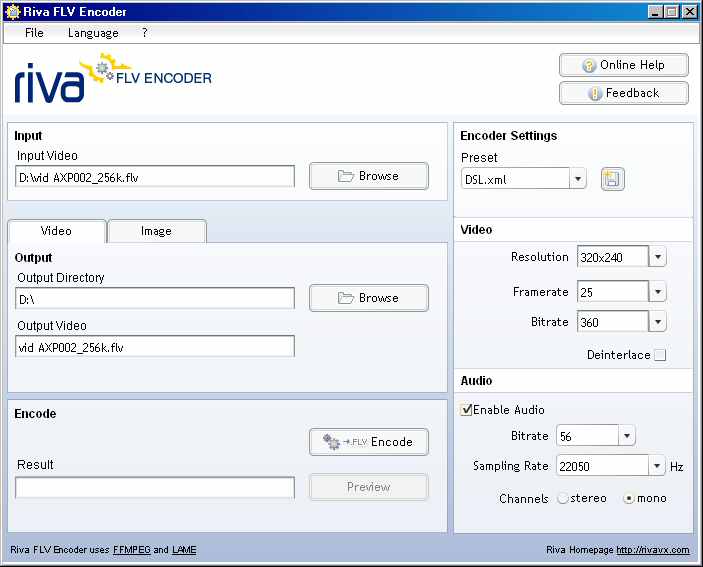Click the empty Result field
This screenshot has width=703, height=567.
click(155, 488)
